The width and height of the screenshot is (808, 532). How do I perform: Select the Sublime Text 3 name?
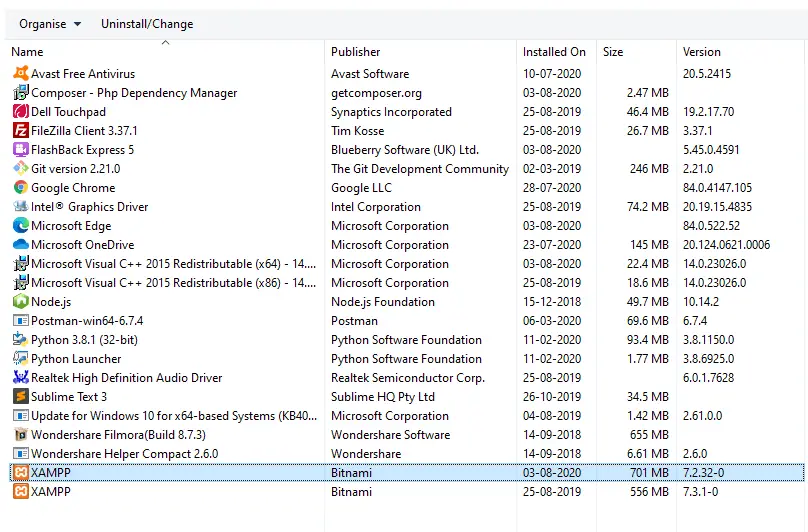(69, 397)
